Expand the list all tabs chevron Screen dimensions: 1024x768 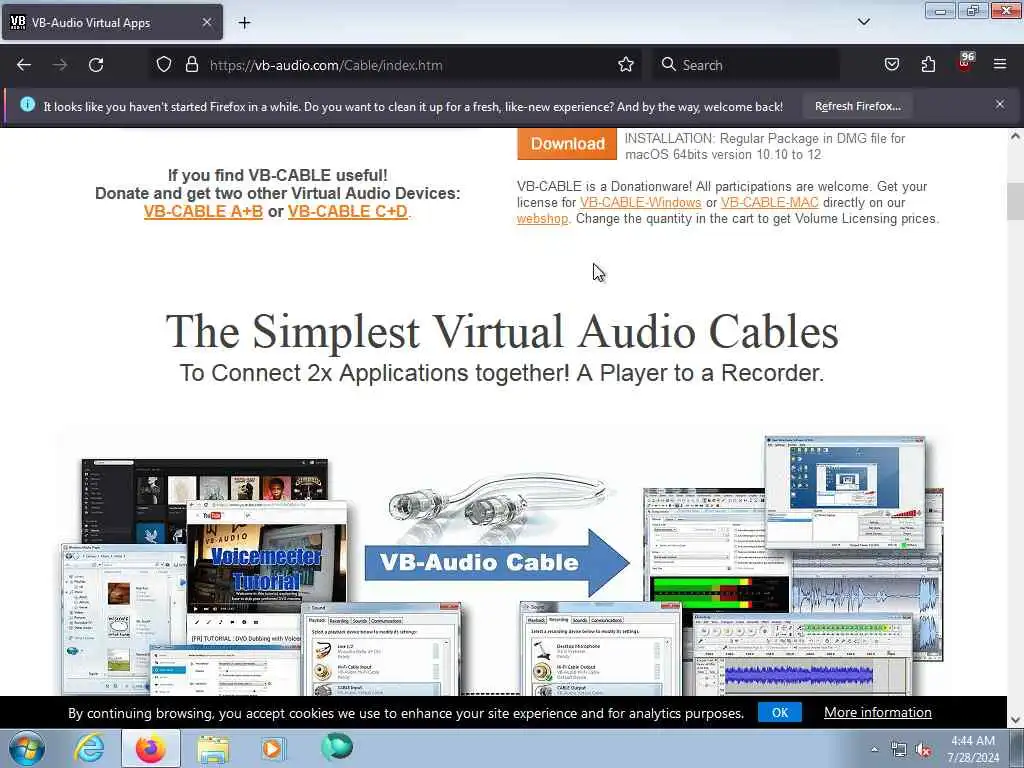864,22
